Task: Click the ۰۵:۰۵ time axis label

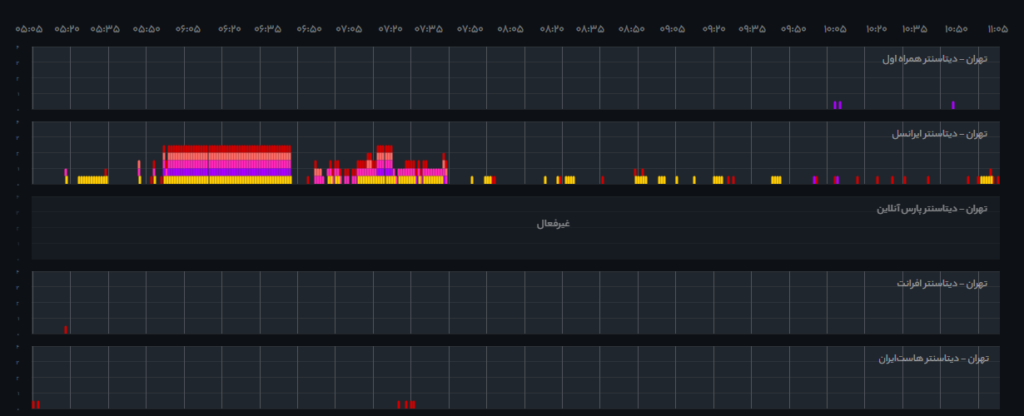Action: pyautogui.click(x=29, y=29)
